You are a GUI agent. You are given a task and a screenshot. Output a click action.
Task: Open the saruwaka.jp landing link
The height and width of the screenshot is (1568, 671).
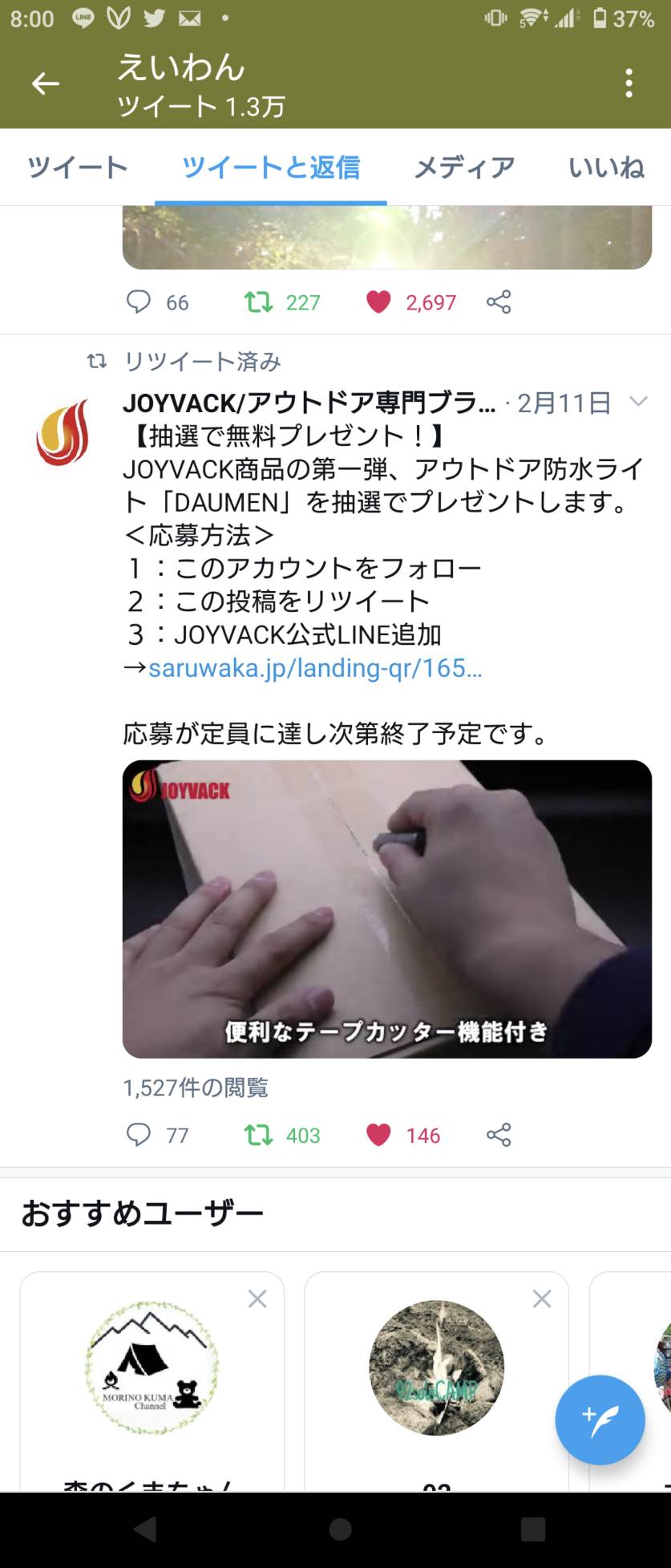pyautogui.click(x=315, y=667)
